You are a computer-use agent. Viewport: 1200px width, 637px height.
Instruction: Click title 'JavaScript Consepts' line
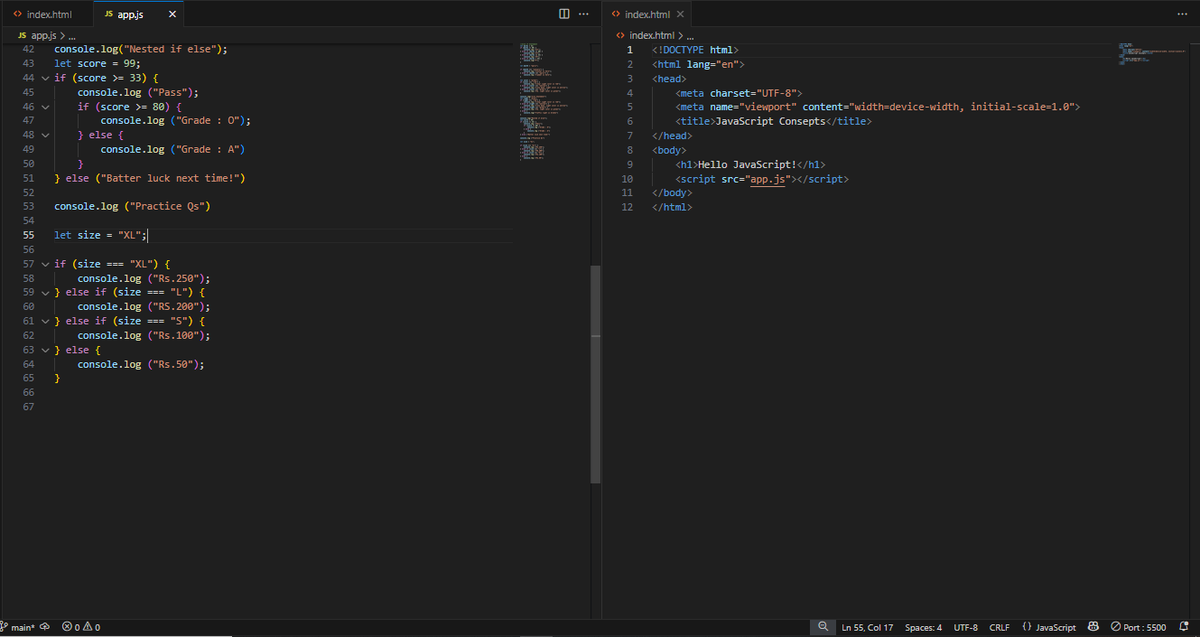pos(774,121)
